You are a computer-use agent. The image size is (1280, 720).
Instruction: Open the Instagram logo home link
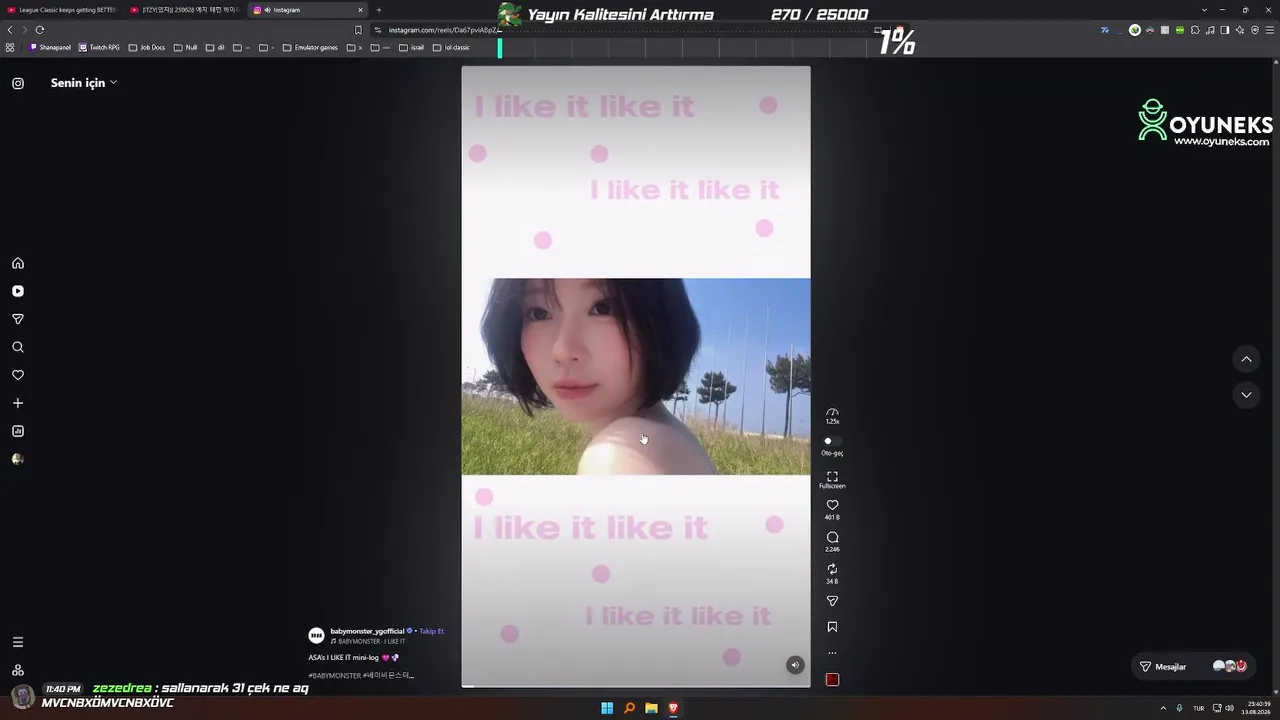[18, 83]
